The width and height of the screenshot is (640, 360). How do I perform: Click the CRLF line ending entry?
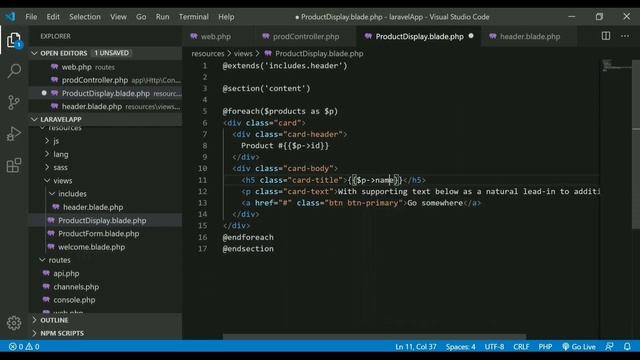[521, 347]
